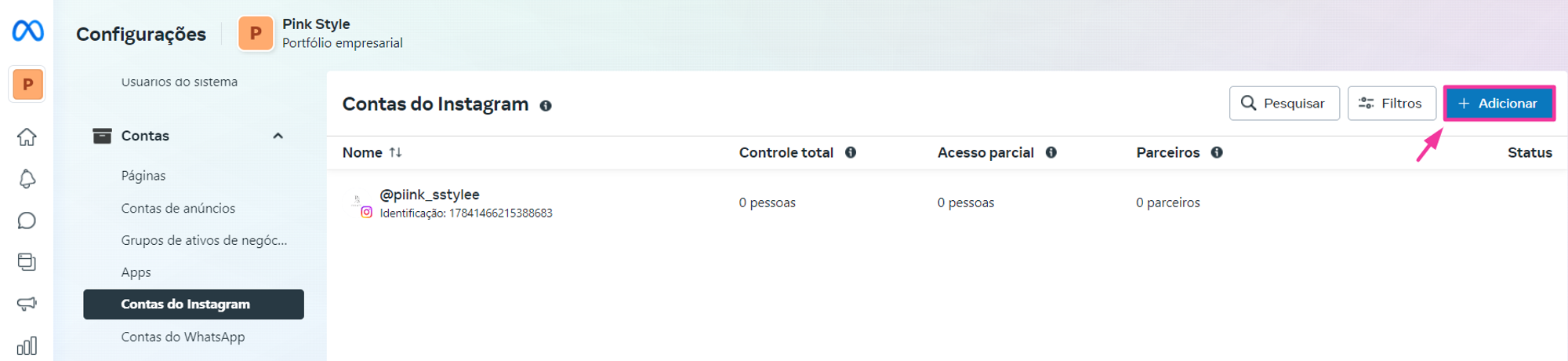The image size is (1568, 361).
Task: Click the Pesquisar search button
Action: pyautogui.click(x=1284, y=104)
